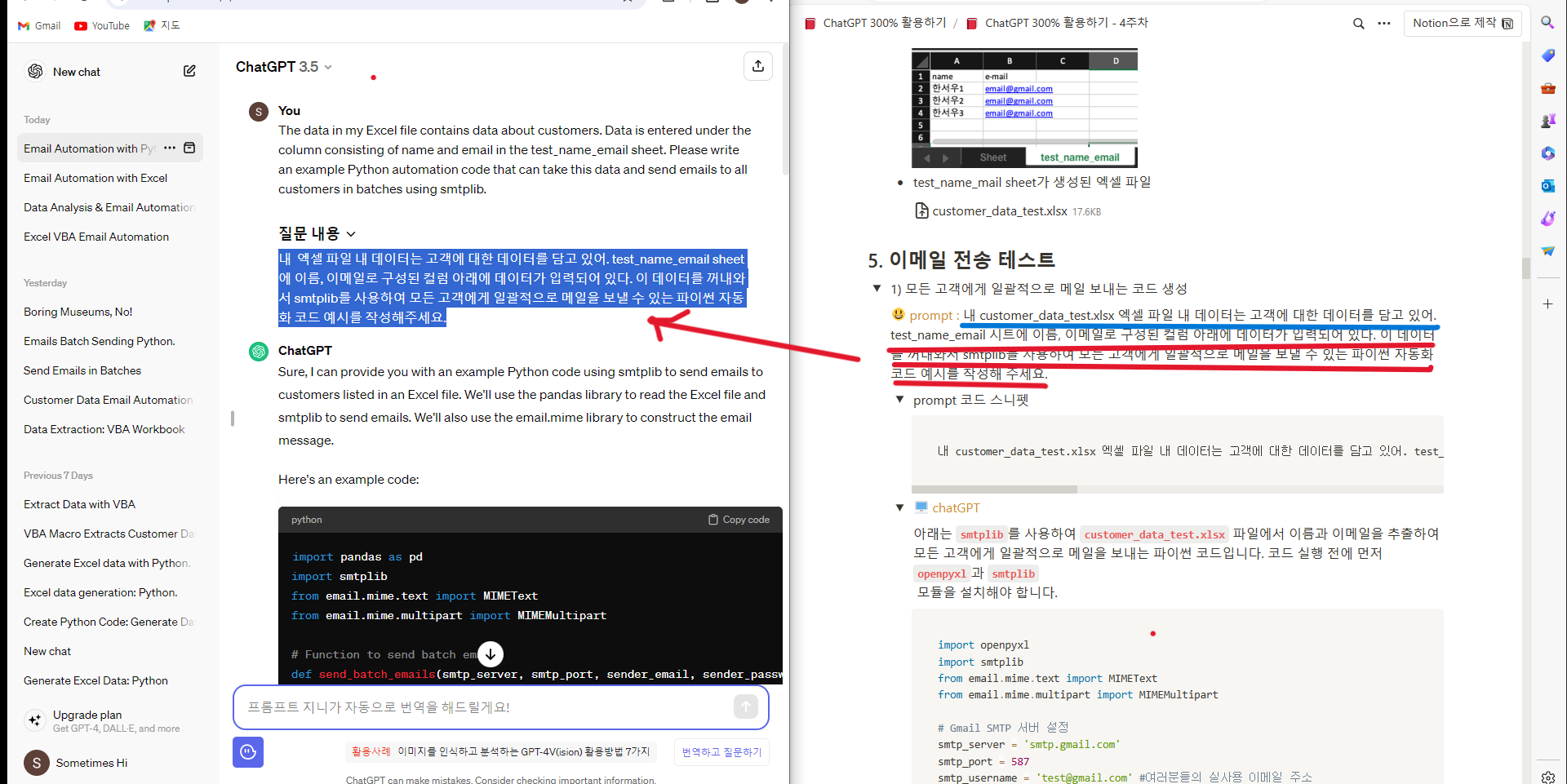
Task: Click the scroll-to-bottom arrow button
Action: point(490,653)
